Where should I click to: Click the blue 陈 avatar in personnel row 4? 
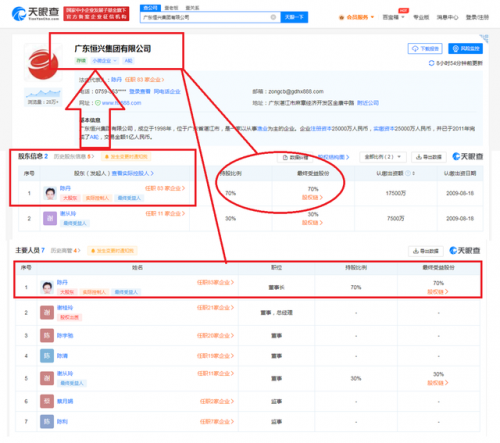point(47,356)
